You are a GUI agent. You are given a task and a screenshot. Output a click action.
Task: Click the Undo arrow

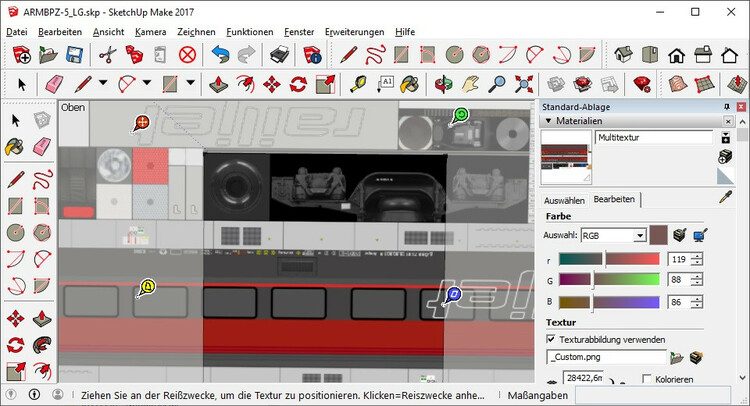[x=220, y=55]
